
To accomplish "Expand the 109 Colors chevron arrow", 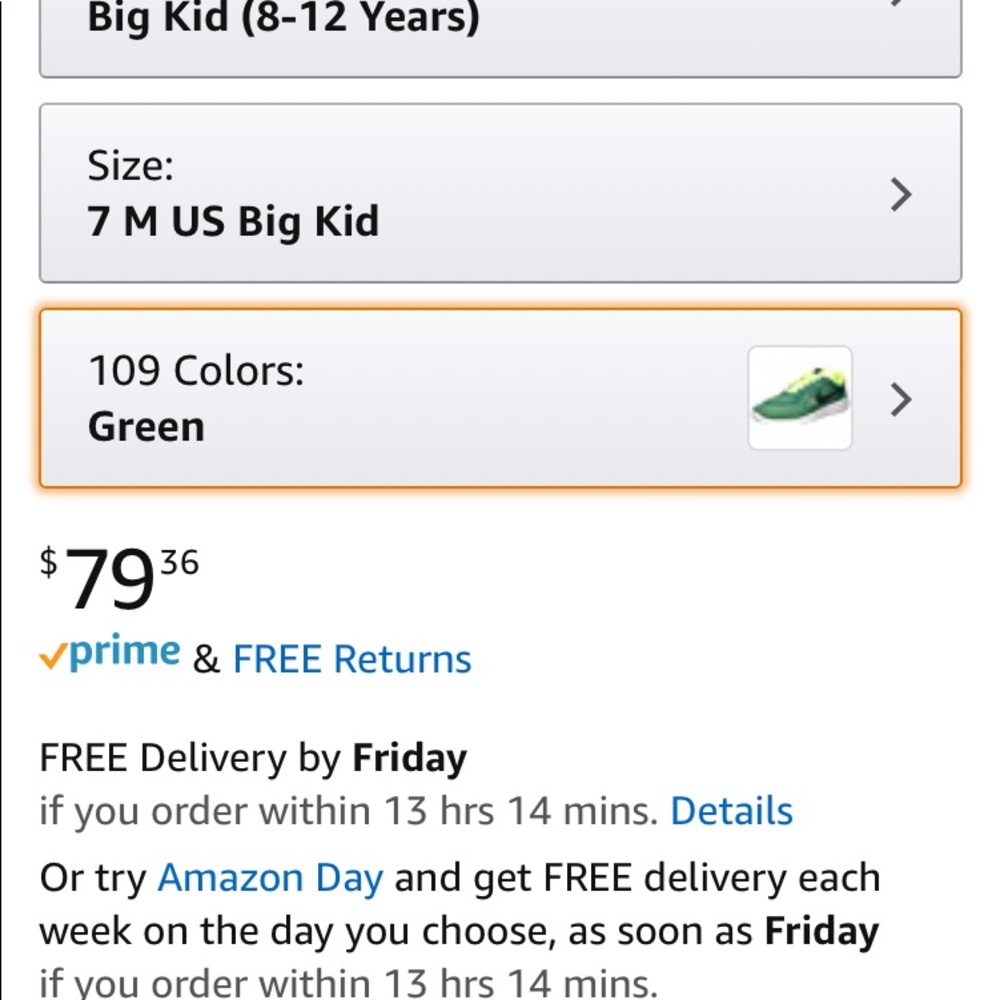I will (x=901, y=400).
